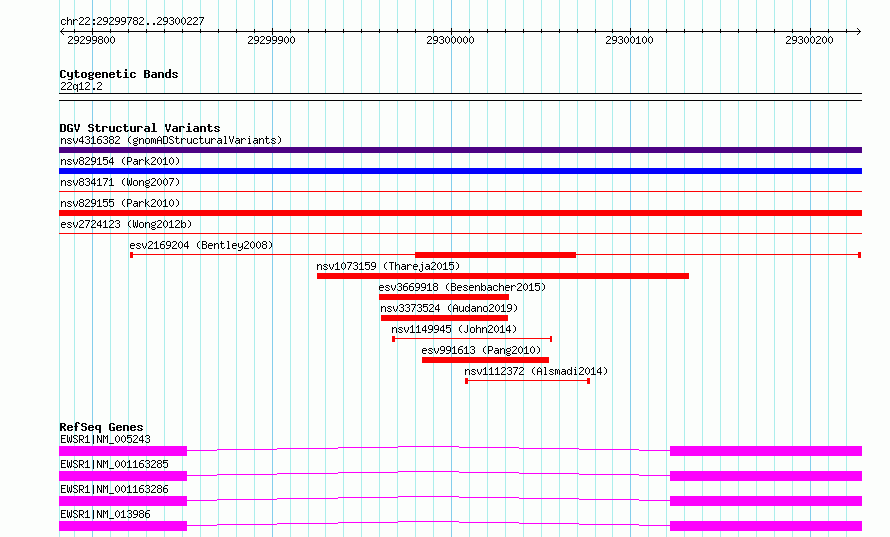Click ruler position 29300200

coord(809,40)
